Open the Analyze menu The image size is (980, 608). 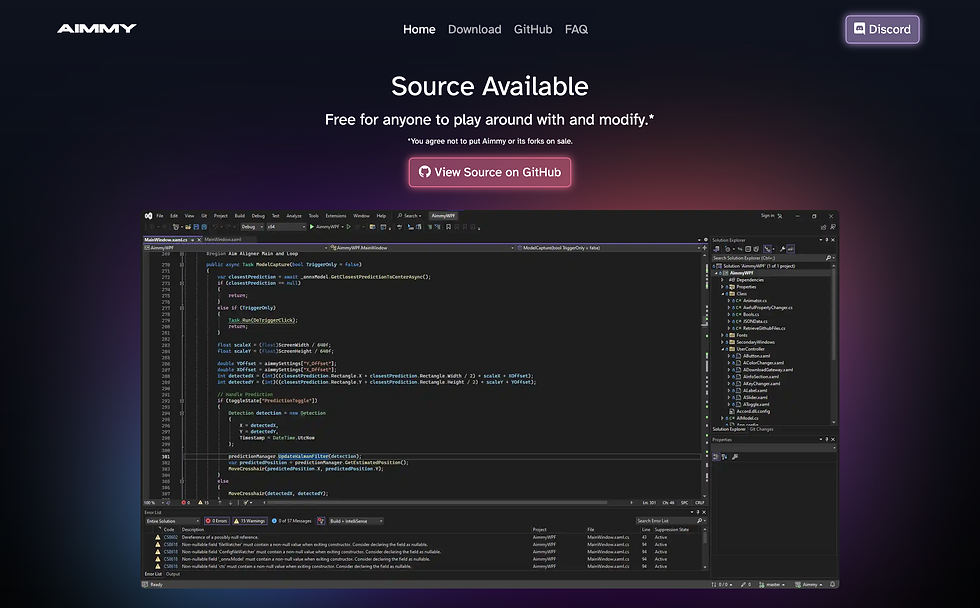click(294, 216)
